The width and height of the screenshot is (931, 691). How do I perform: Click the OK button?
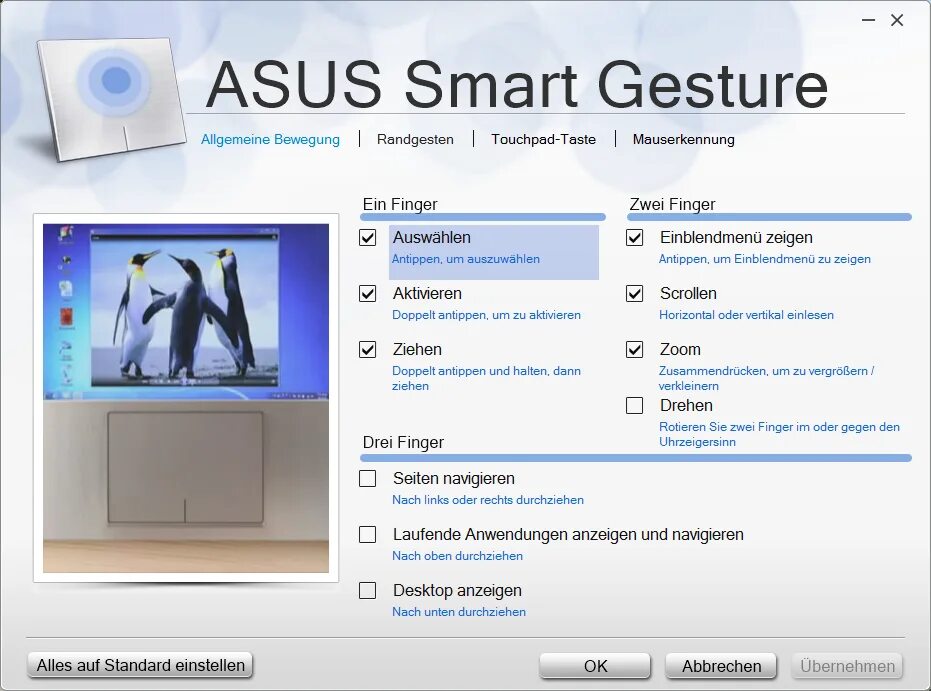[x=595, y=665]
